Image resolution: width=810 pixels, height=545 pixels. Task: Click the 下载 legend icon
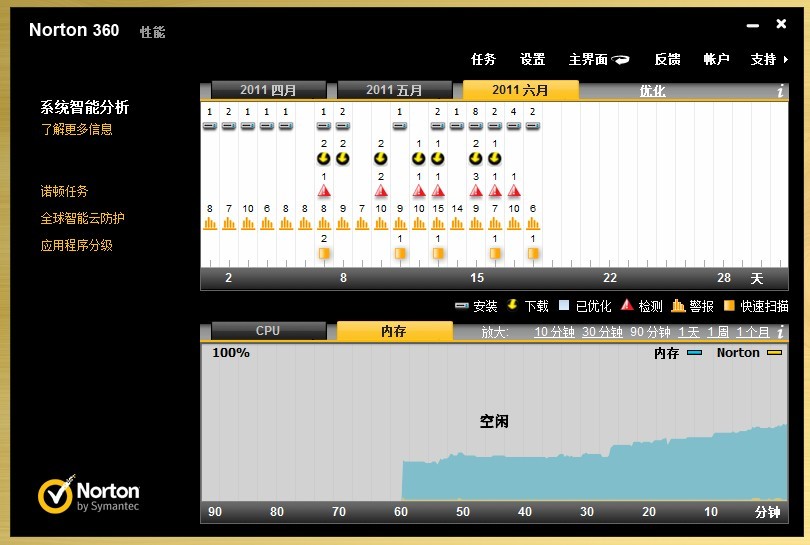[512, 305]
